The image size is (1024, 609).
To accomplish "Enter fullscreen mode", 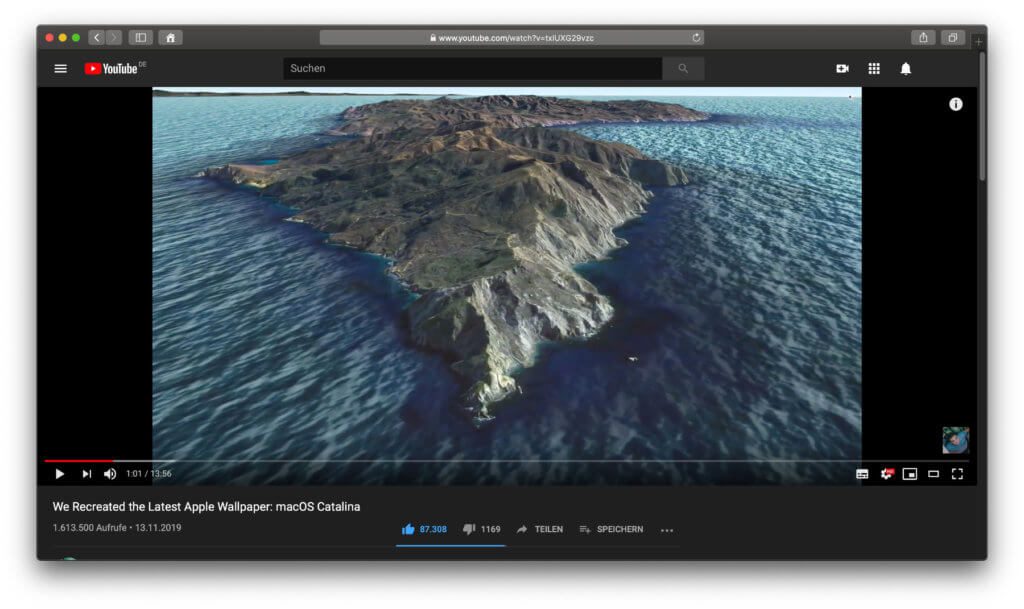I will pos(957,474).
